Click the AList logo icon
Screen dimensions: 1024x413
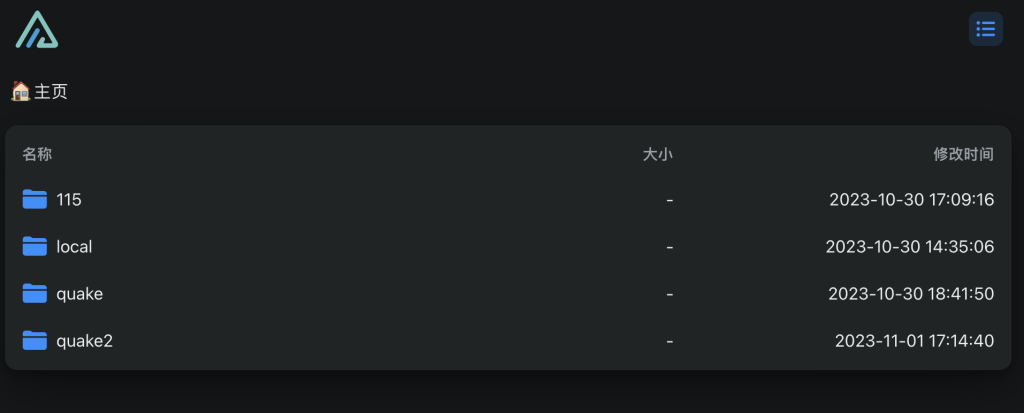37,29
